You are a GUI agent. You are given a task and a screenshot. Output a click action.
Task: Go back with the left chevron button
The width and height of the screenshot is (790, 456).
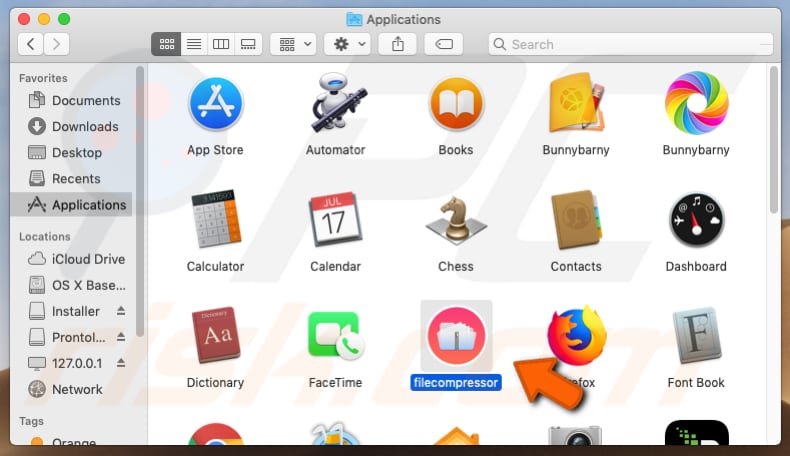(x=31, y=44)
